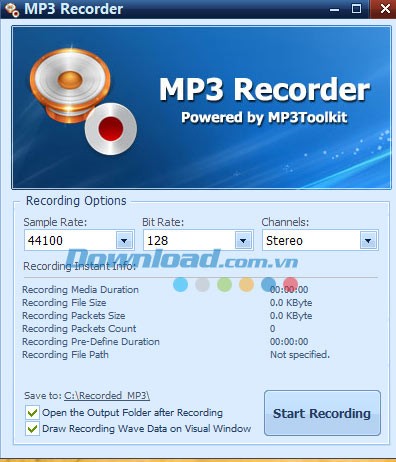Click the Recording File Path label
This screenshot has height=462, width=396.
pos(65,354)
